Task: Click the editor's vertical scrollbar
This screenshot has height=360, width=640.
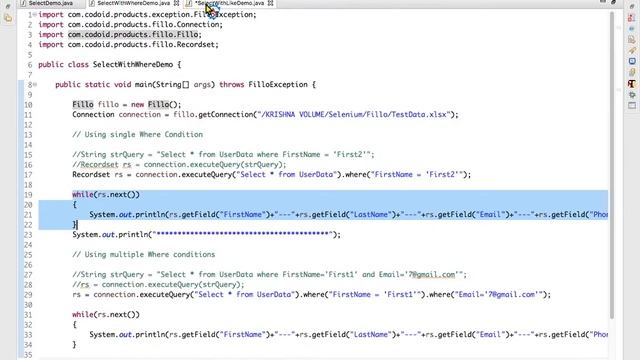Action: 611,165
